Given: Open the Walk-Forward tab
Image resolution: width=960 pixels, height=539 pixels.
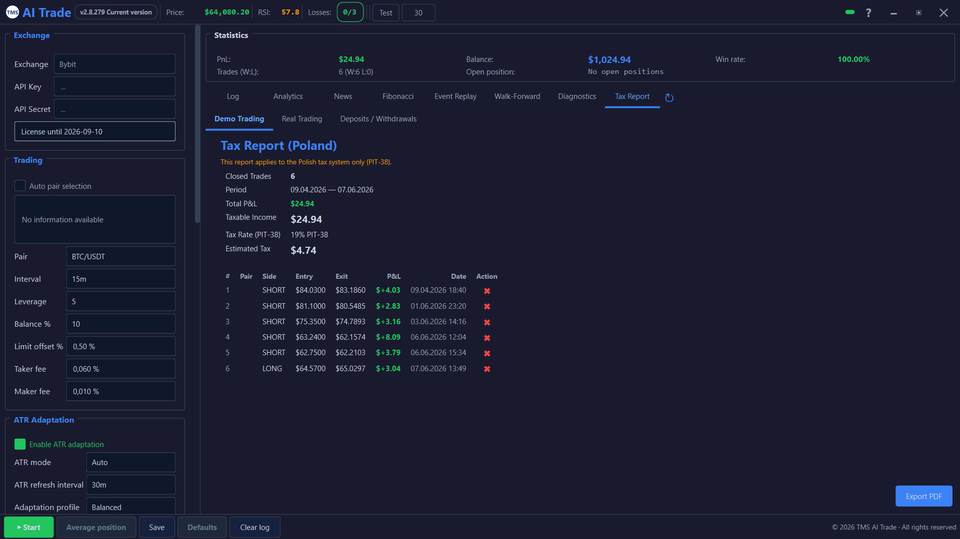Looking at the screenshot, I should pos(517,96).
